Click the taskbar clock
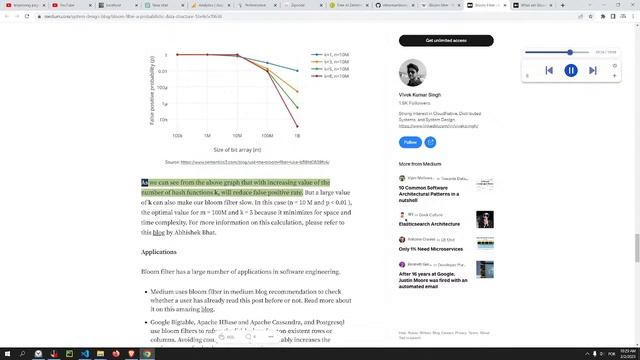 pos(627,353)
